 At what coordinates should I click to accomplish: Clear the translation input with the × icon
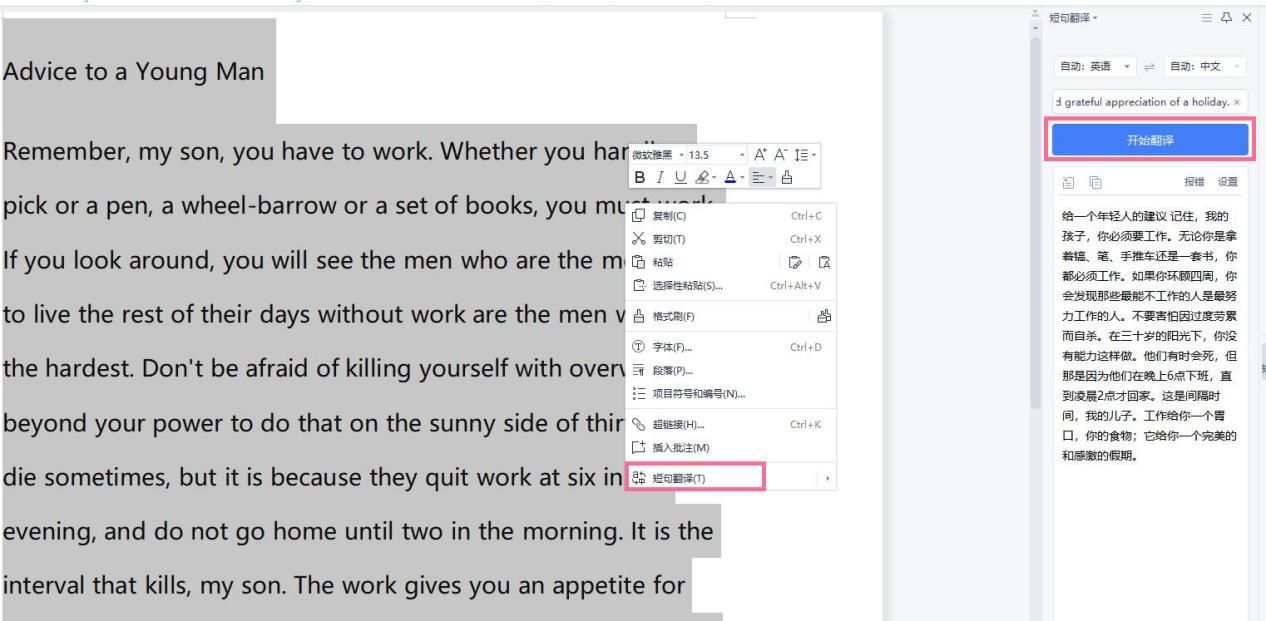pos(1238,102)
